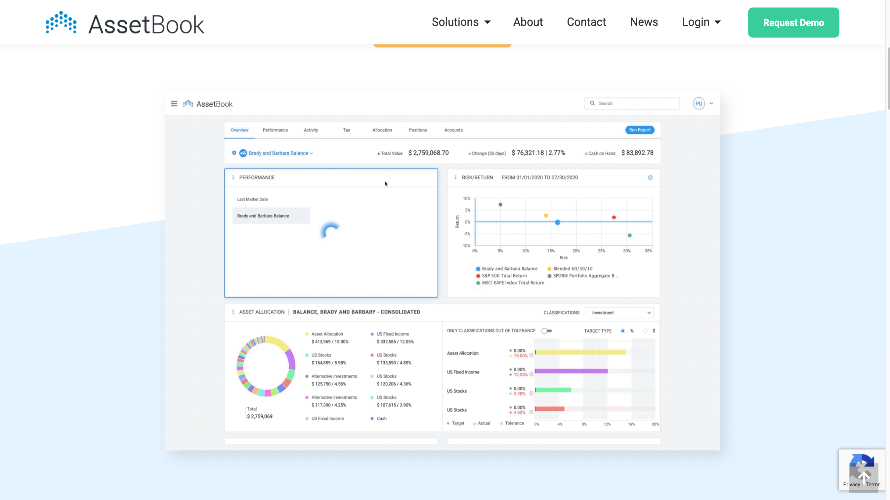Screen dimensions: 890x500
Task: Click the settings icon before Brady and Barbara Balance
Action: pos(234,153)
